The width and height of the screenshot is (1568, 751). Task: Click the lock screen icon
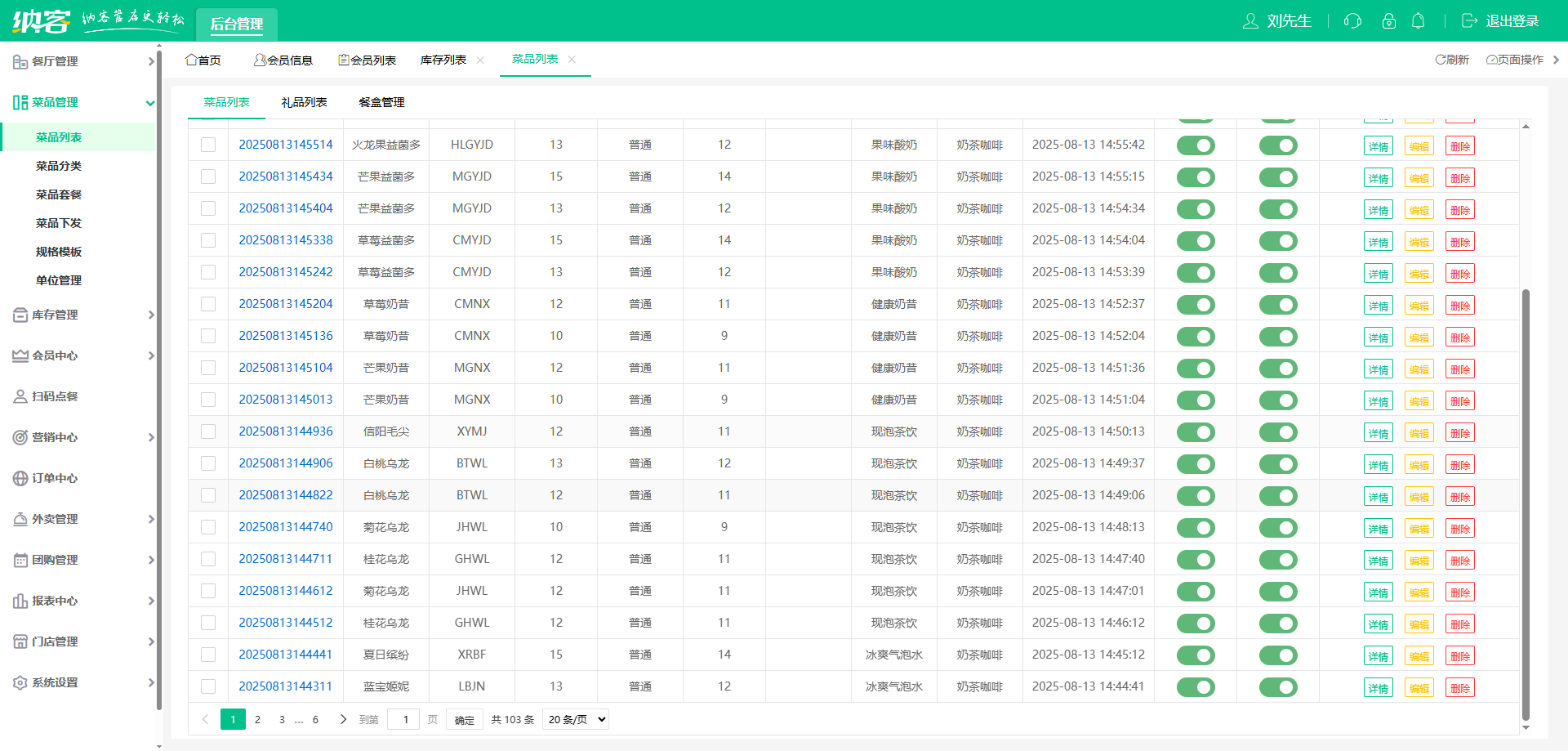coord(1388,21)
